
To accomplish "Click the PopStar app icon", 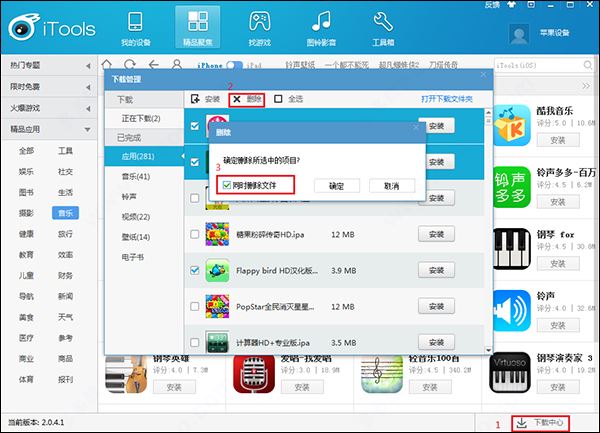I will 217,306.
